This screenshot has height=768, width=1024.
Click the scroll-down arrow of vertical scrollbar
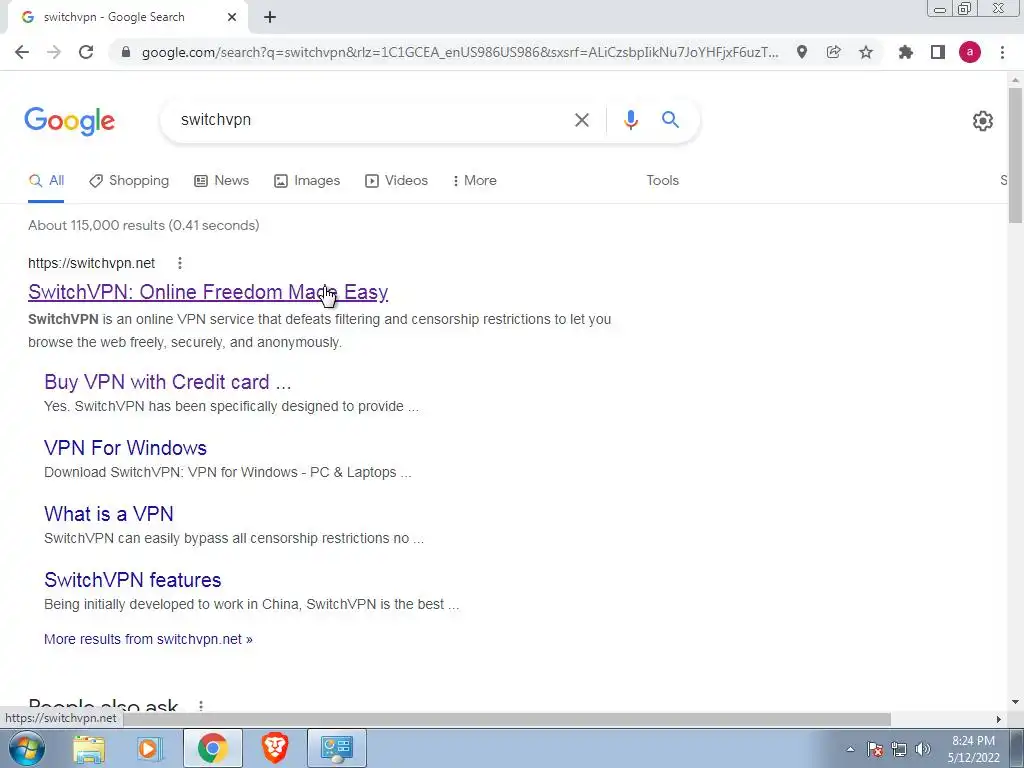click(1015, 702)
